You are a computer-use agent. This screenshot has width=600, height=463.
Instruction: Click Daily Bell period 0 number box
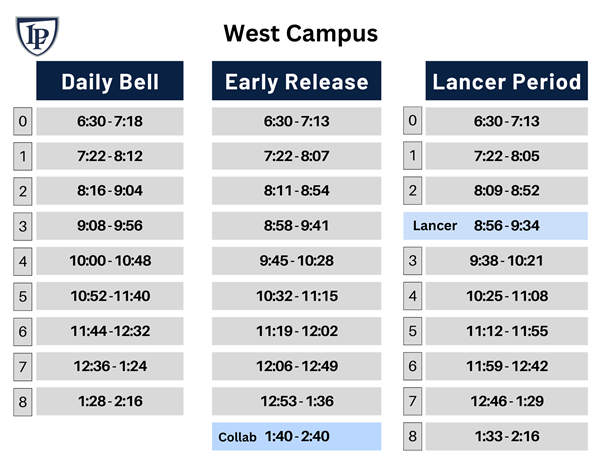pyautogui.click(x=23, y=121)
